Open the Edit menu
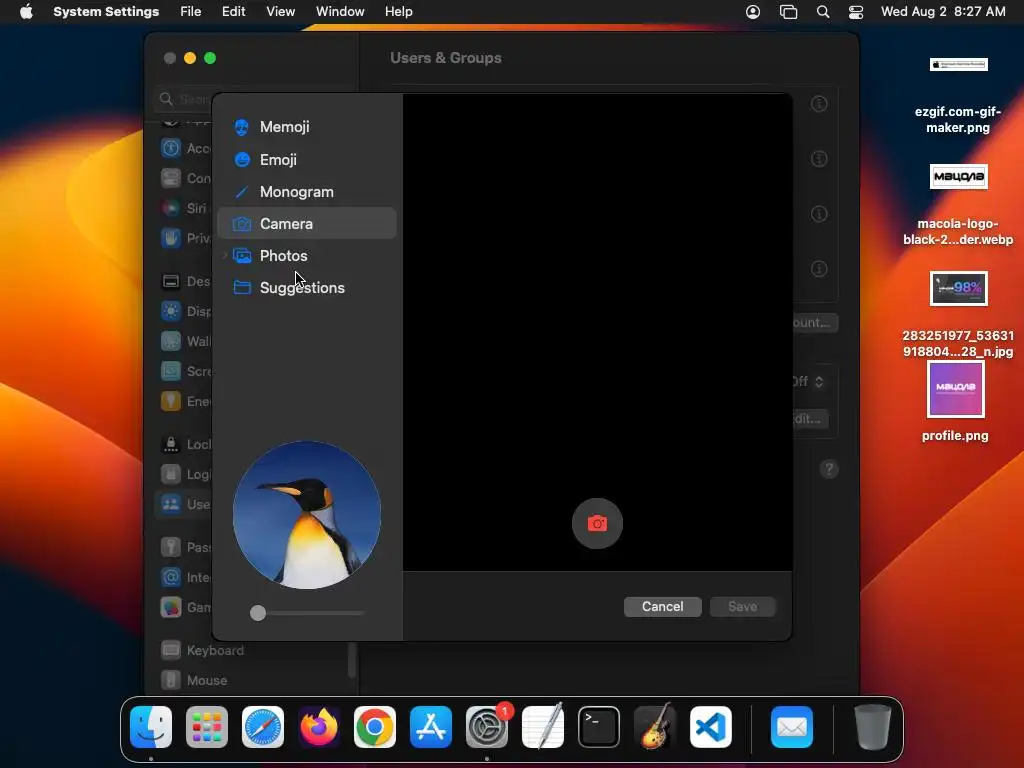Screen dimensions: 1024x768 (x=233, y=12)
